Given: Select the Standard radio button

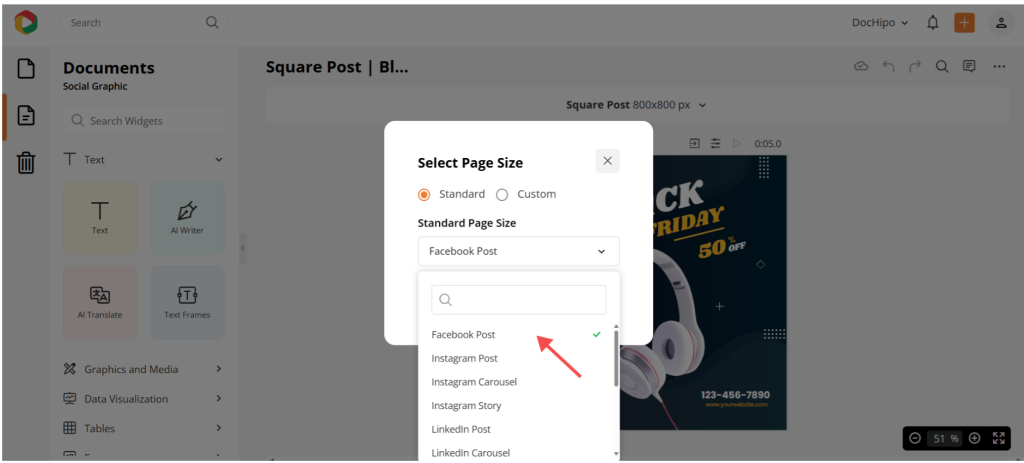Looking at the screenshot, I should (x=424, y=195).
